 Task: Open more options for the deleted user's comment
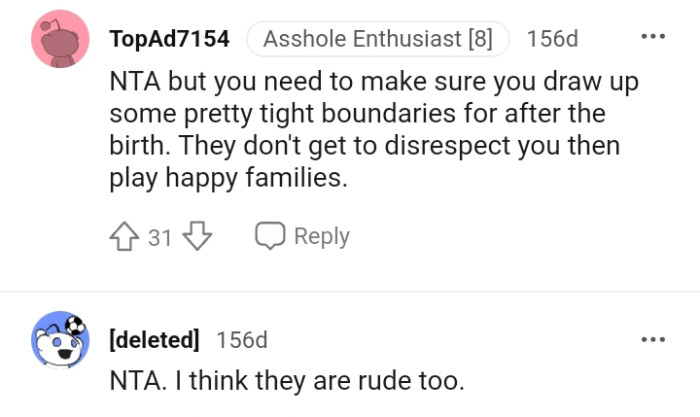pyautogui.click(x=652, y=339)
